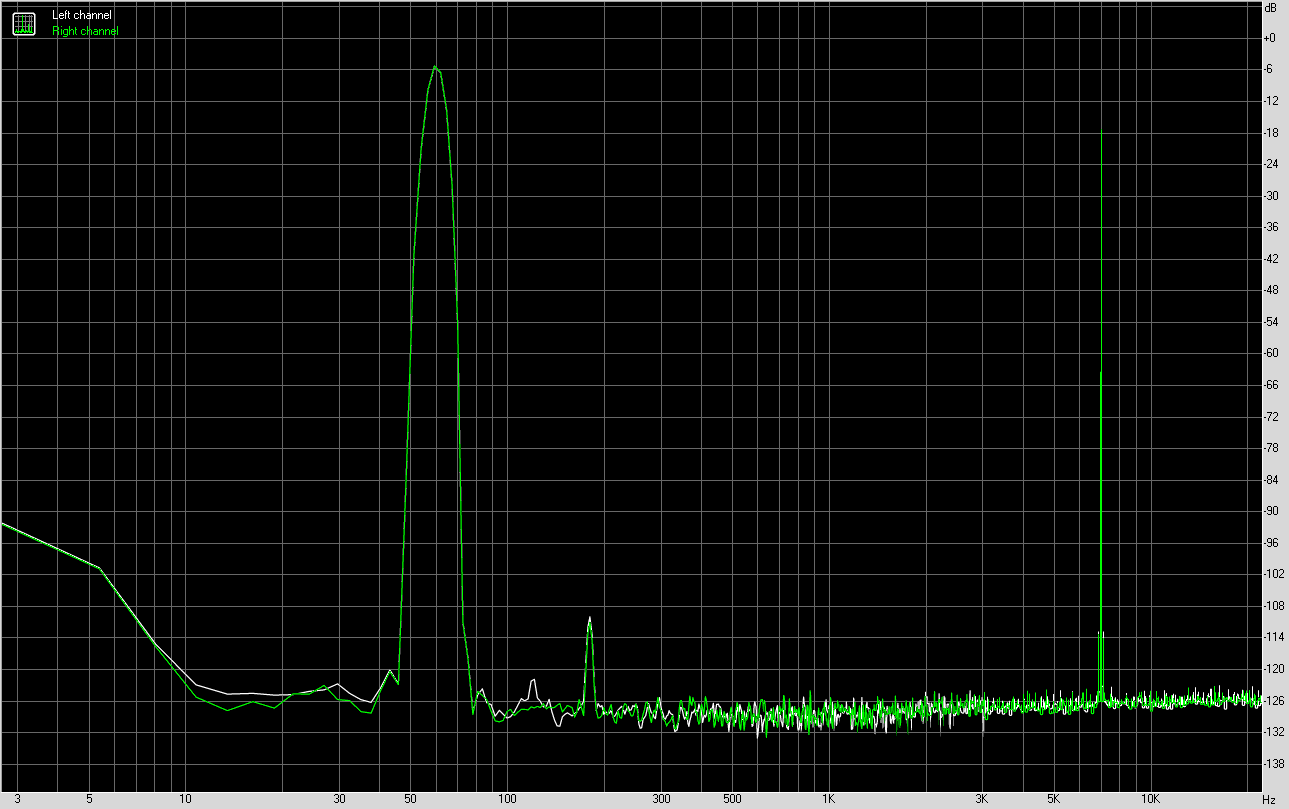Click the "-18" dB axis value
Image resolution: width=1289 pixels, height=809 pixels.
pyautogui.click(x=1272, y=133)
